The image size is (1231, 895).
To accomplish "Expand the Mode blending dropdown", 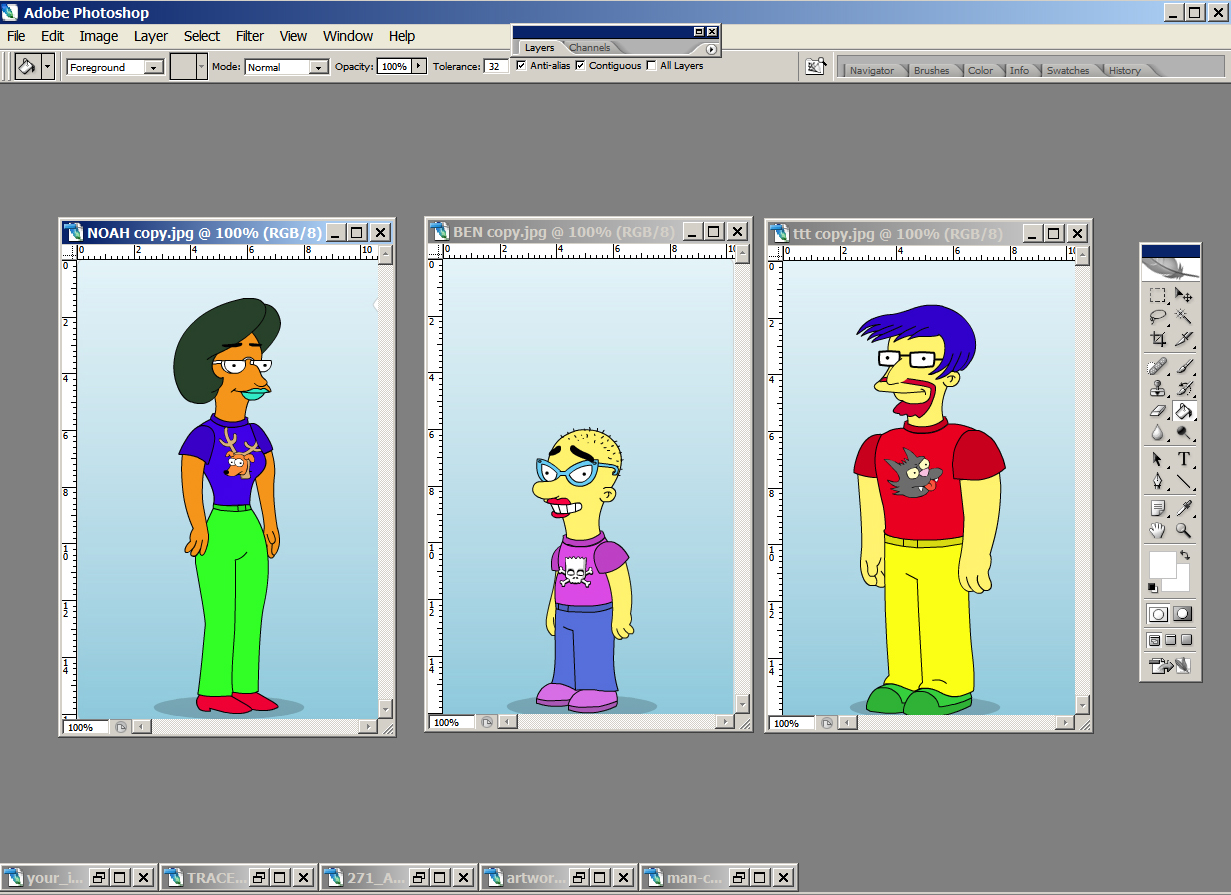I will click(x=318, y=67).
